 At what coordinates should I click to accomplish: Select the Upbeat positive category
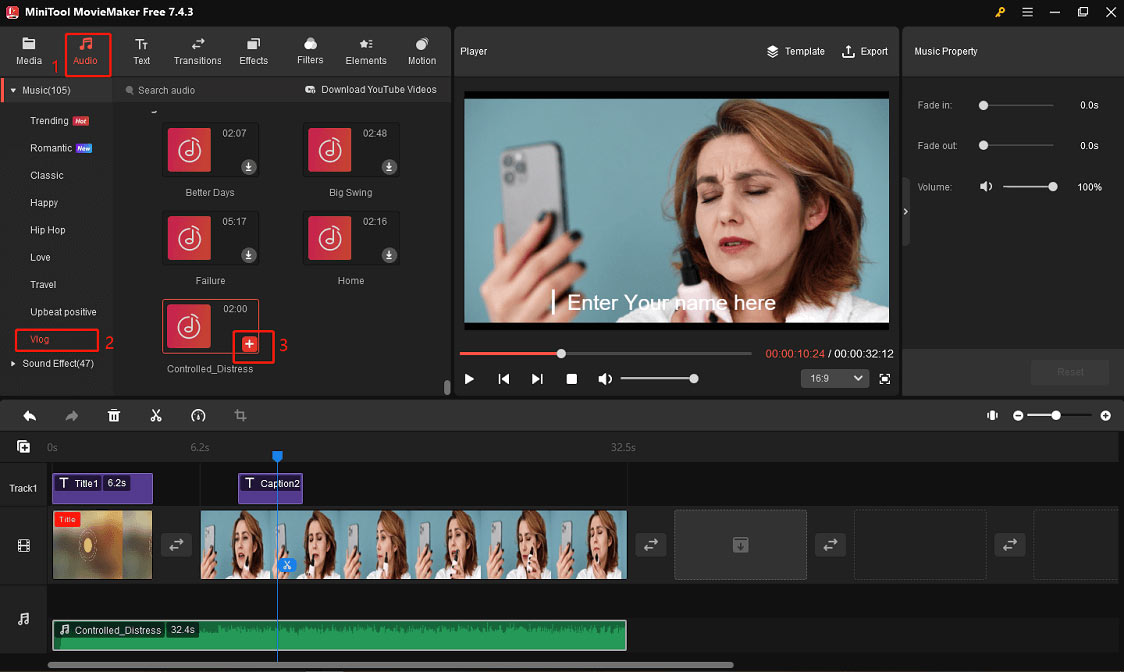pos(63,311)
